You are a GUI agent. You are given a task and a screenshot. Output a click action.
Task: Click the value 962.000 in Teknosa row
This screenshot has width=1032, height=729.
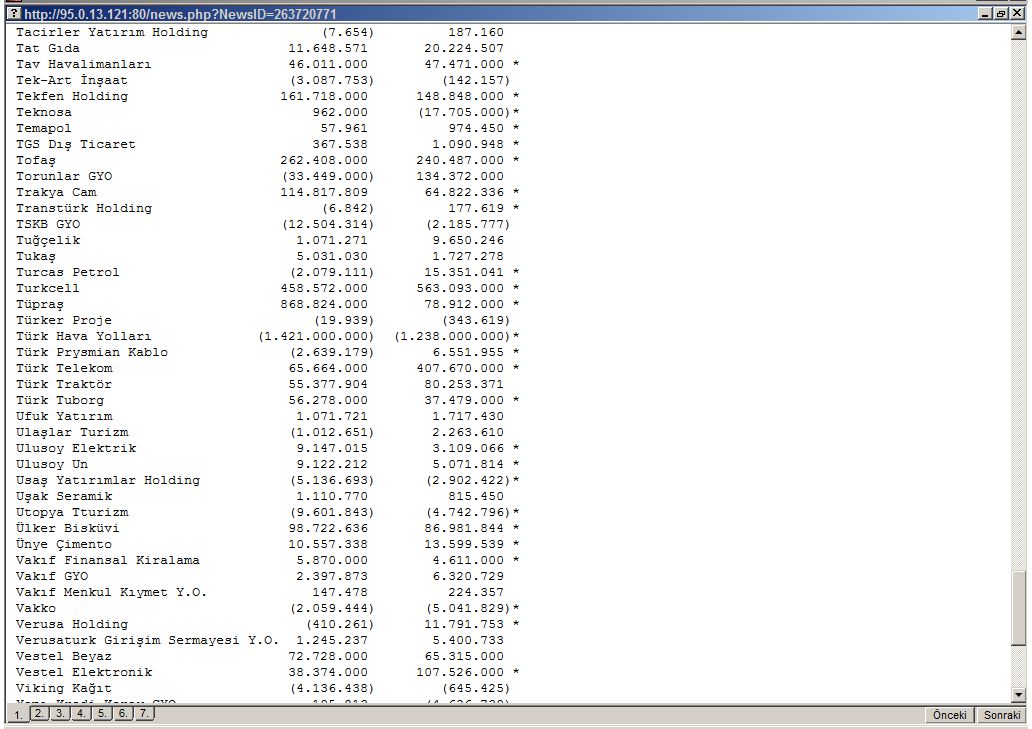pyautogui.click(x=340, y=112)
